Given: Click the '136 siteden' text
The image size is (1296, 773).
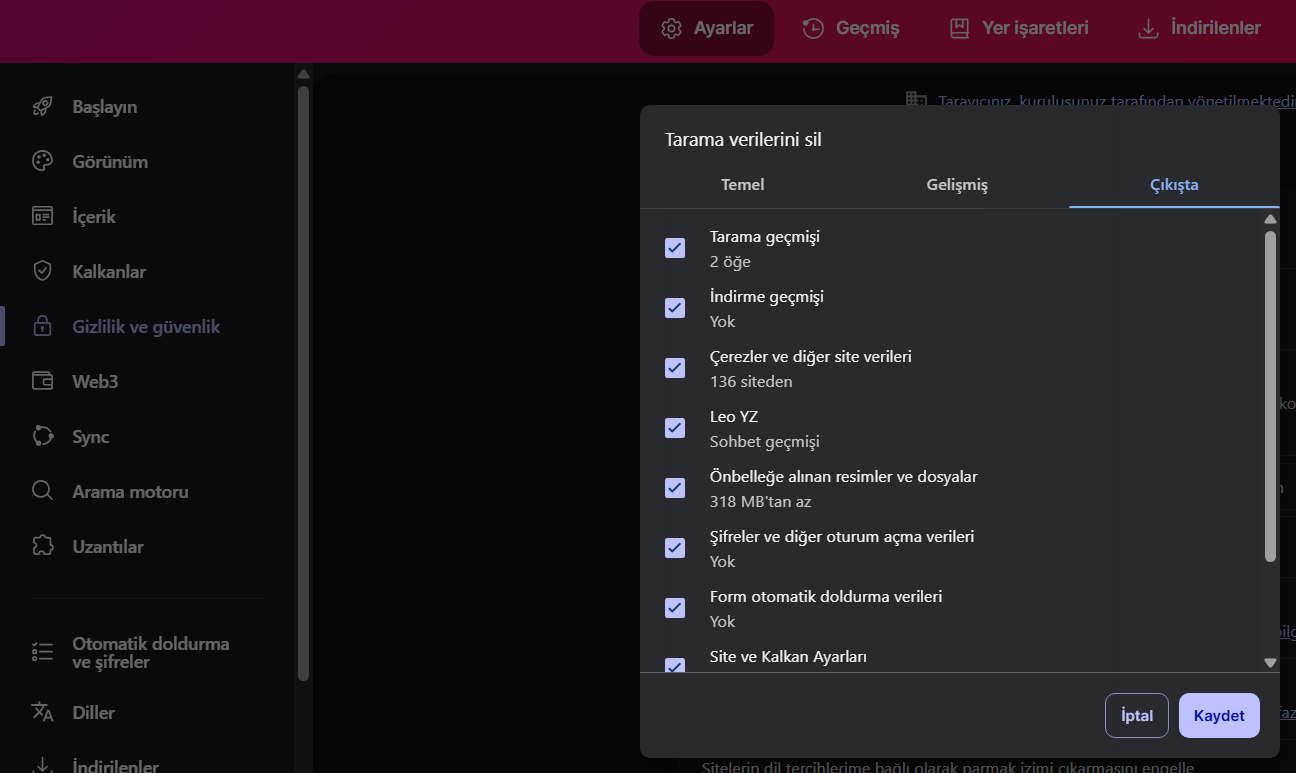Looking at the screenshot, I should [751, 381].
